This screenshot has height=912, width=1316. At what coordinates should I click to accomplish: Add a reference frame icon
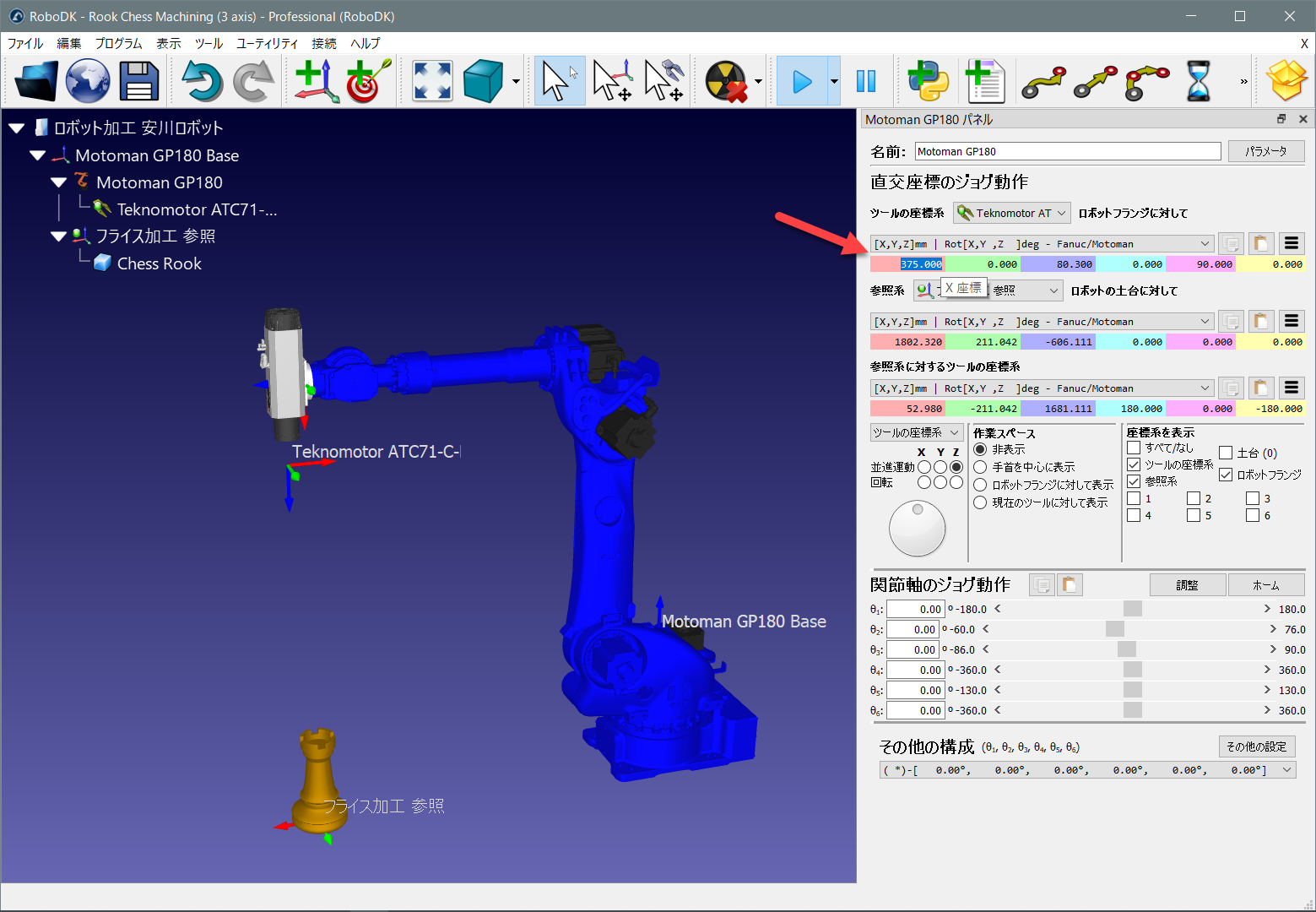coord(317,81)
